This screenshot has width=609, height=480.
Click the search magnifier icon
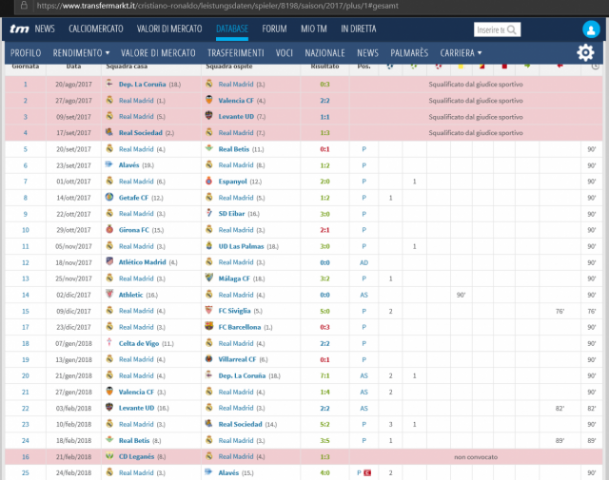(x=512, y=30)
